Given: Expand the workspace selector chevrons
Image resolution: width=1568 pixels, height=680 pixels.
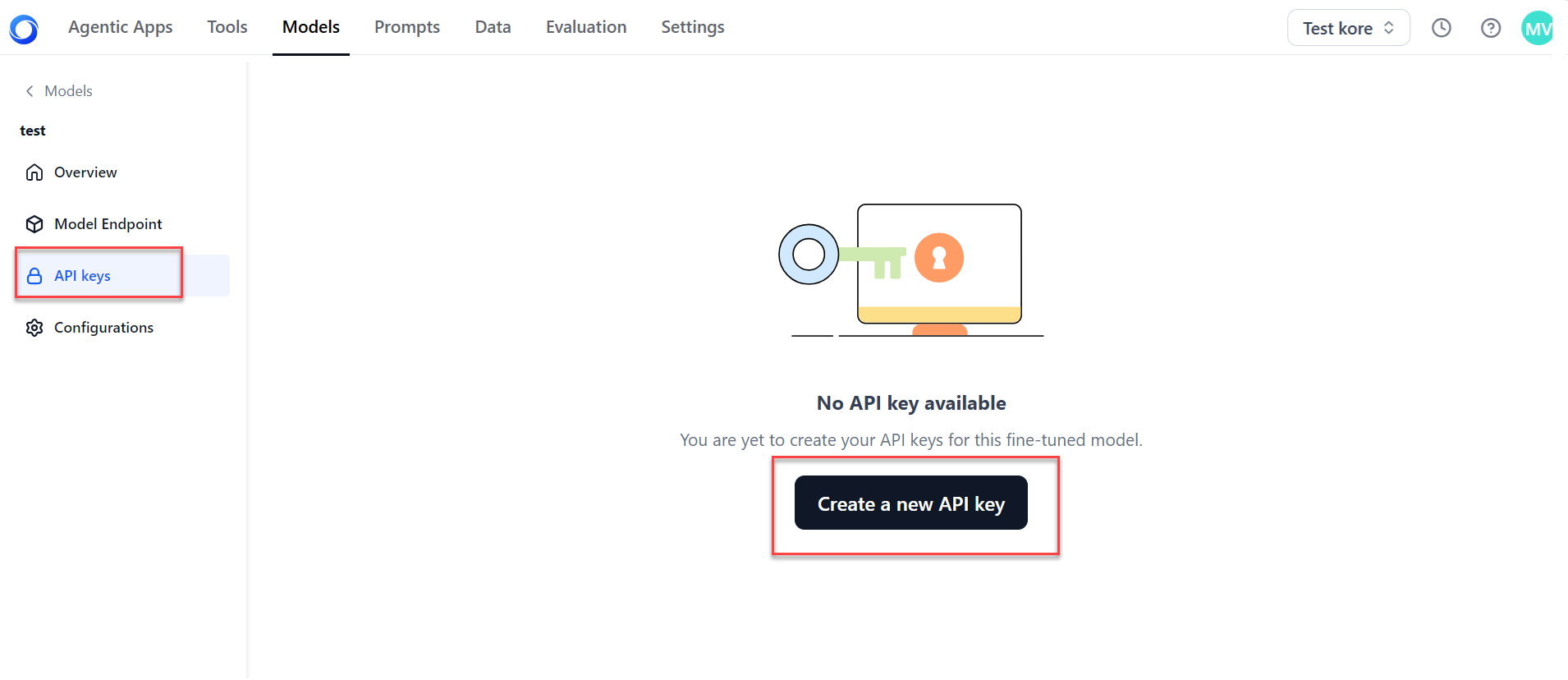Looking at the screenshot, I should (1389, 27).
